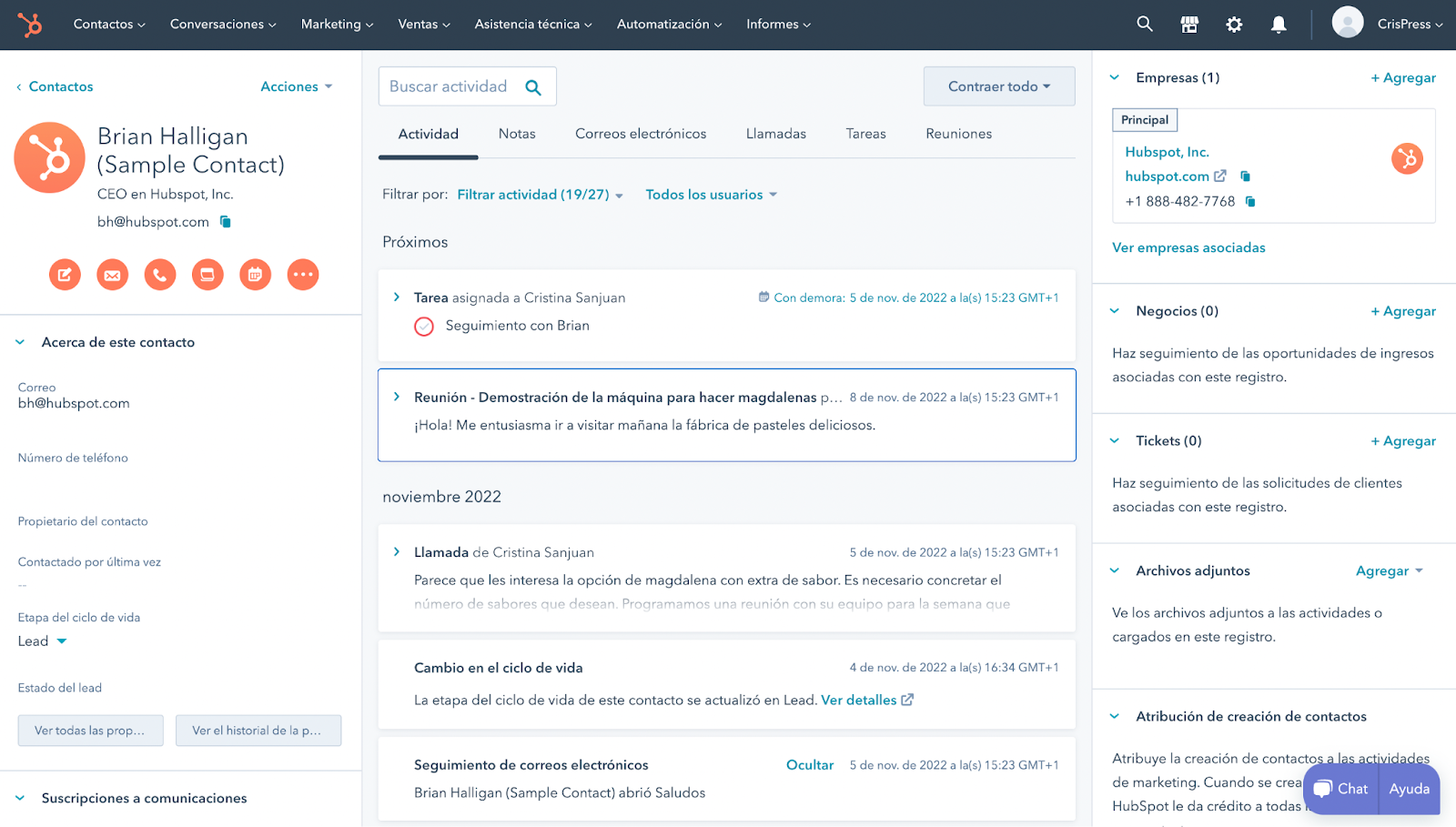Click the send email round icon

112,274
